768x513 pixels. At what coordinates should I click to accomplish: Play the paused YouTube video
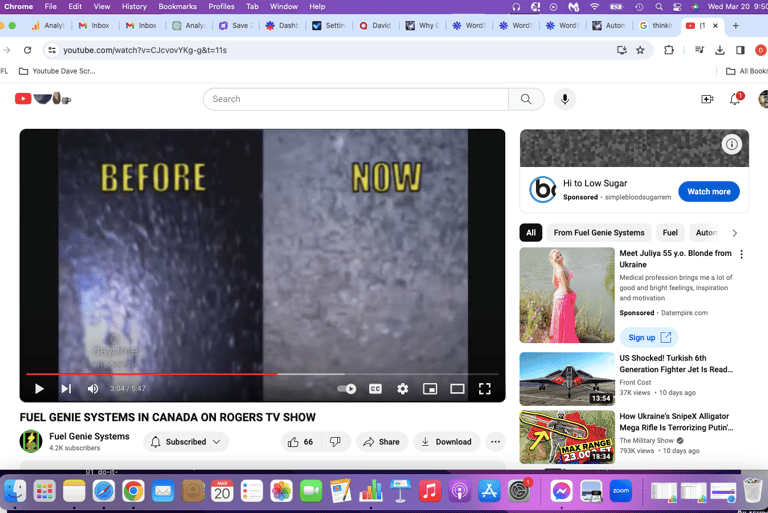pos(39,389)
